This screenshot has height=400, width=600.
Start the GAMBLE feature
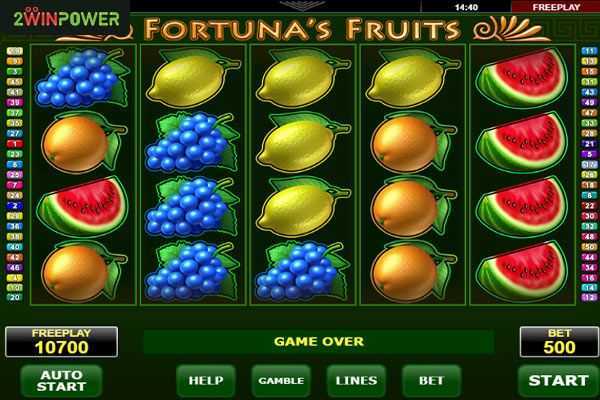click(x=281, y=380)
